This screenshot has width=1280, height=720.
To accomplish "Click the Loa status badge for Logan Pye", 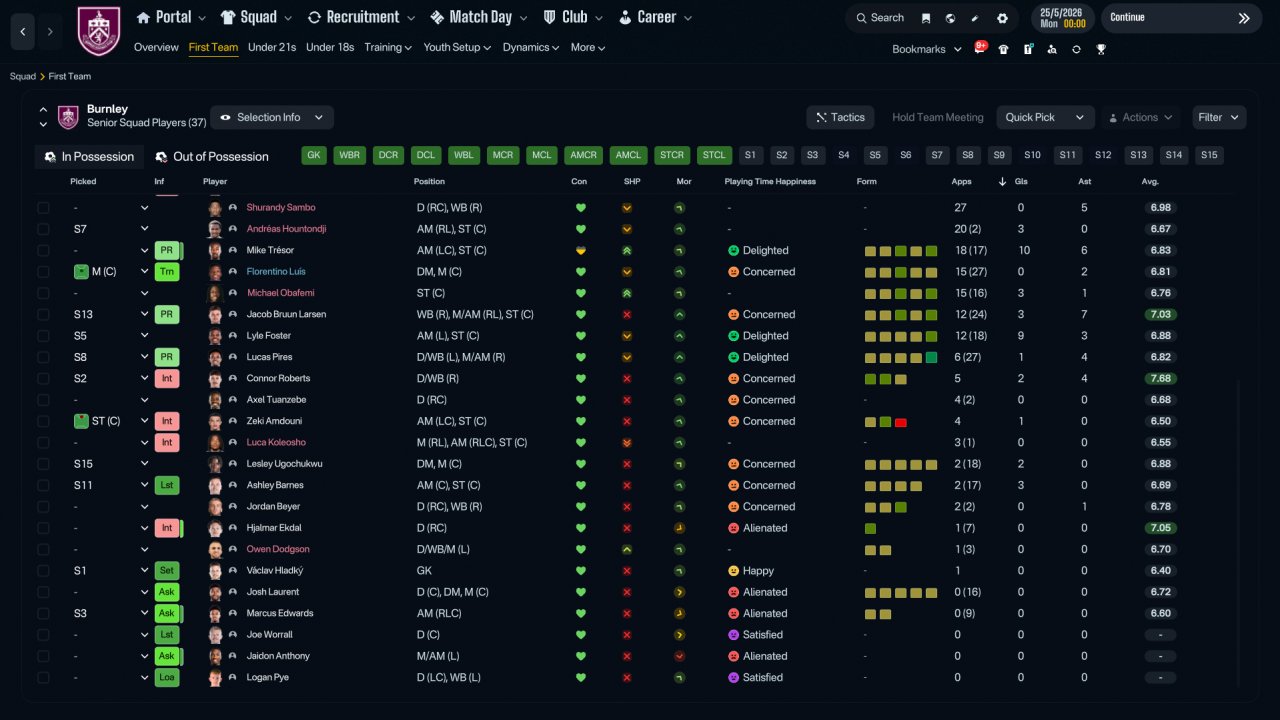I will tap(167, 678).
